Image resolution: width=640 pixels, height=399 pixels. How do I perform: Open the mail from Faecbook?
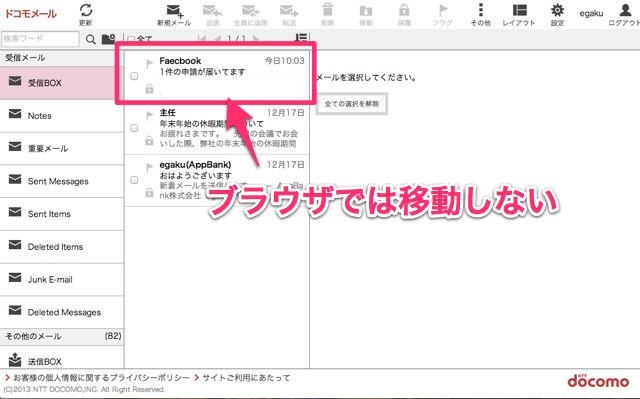tap(217, 76)
